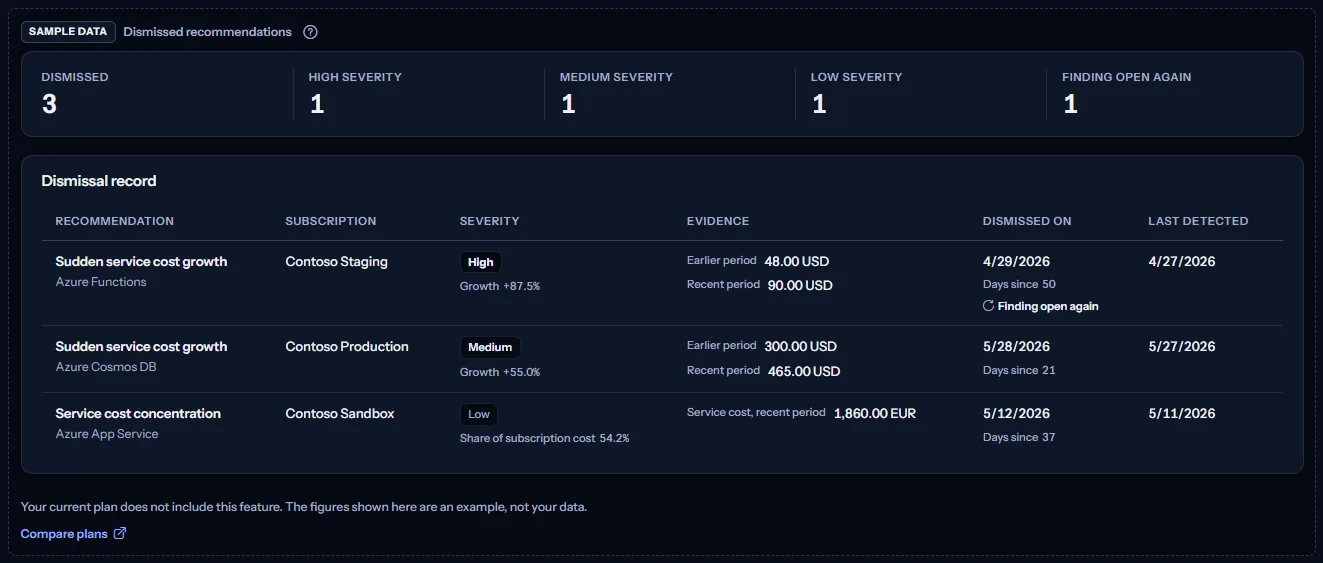Select the Contoso Production subscription
Image resolution: width=1323 pixels, height=563 pixels.
[347, 347]
